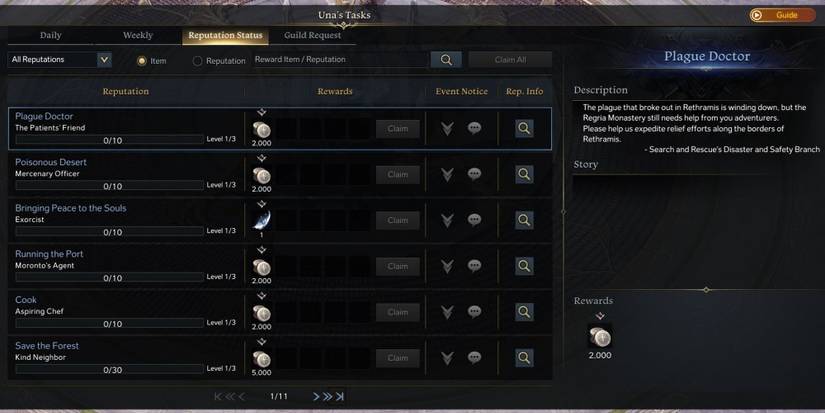Image resolution: width=825 pixels, height=413 pixels.
Task: Click the Poisonous Desert progress bar
Action: pyautogui.click(x=109, y=186)
